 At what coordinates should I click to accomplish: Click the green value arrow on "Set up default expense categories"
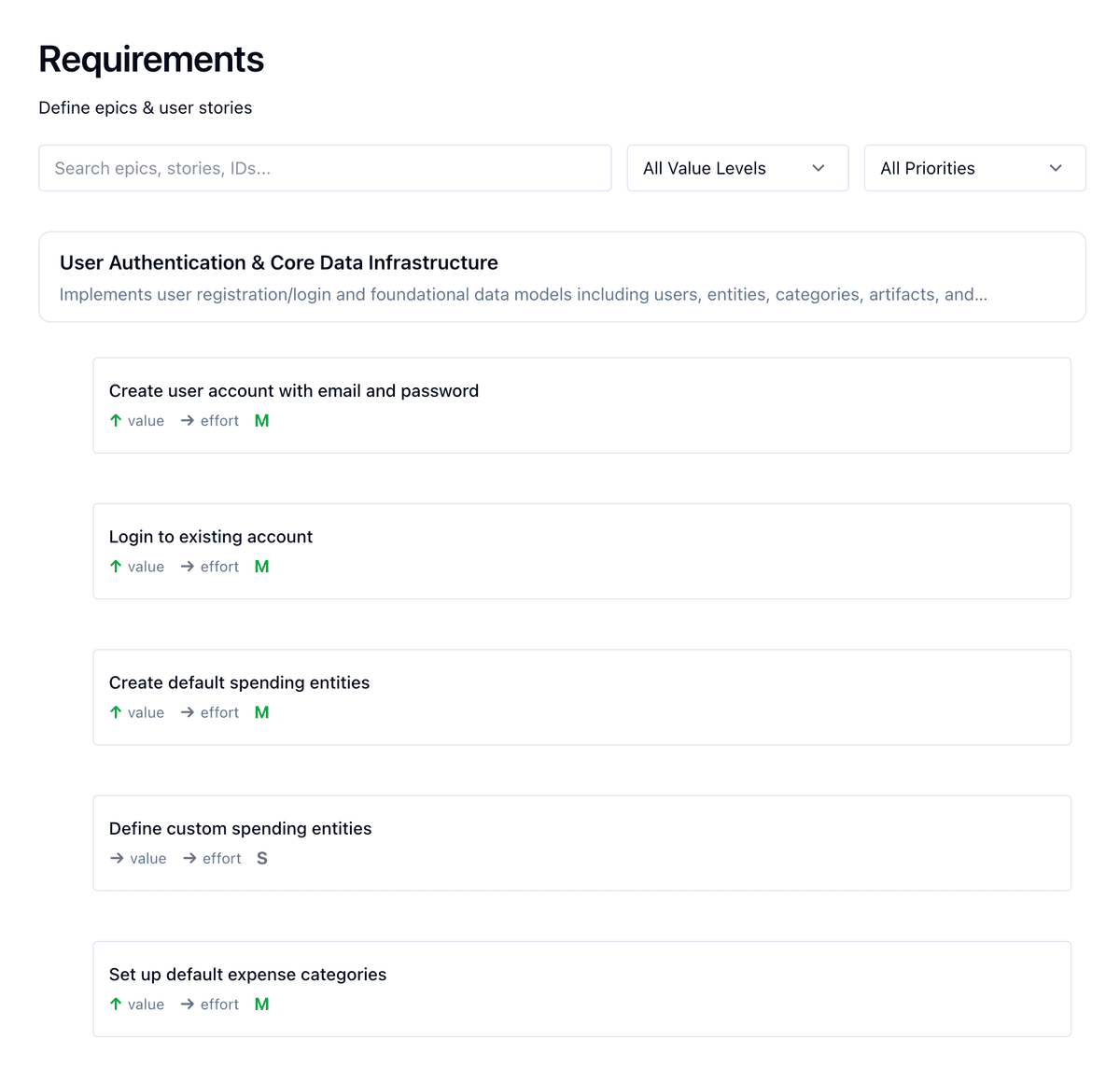[115, 1004]
